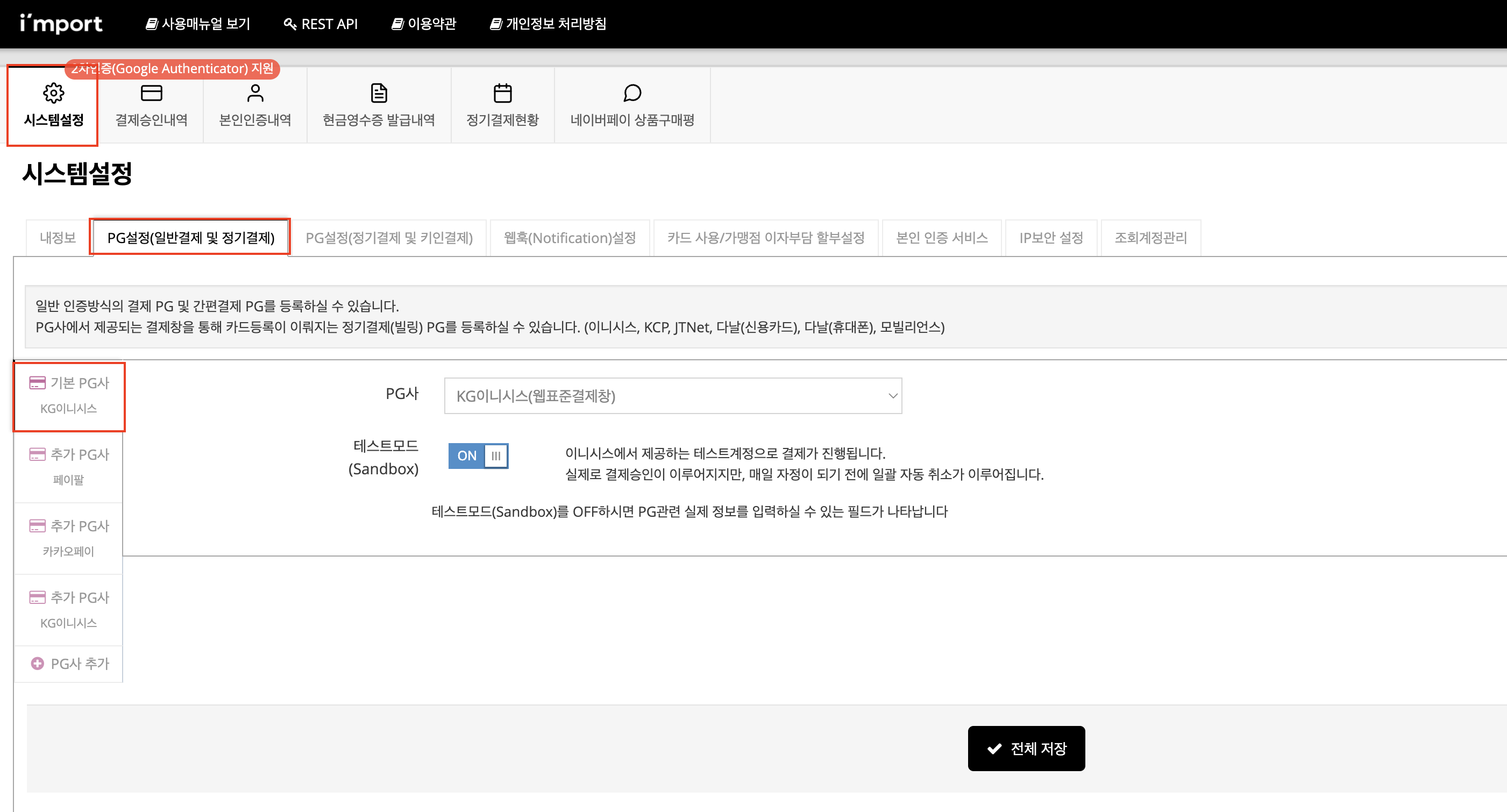Select 기본 PG사 KG이니시스 sidebar item
The height and width of the screenshot is (812, 1507).
pos(69,396)
